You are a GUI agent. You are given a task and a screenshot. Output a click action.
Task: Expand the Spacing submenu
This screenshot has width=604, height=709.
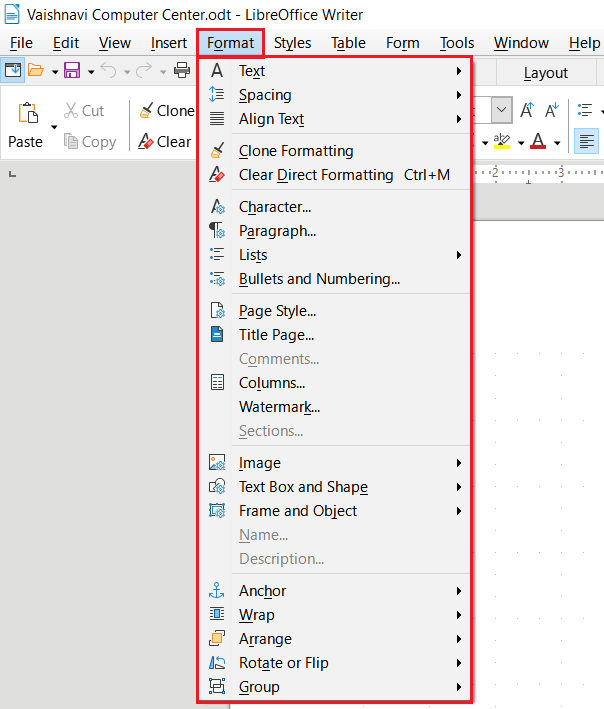[x=335, y=95]
